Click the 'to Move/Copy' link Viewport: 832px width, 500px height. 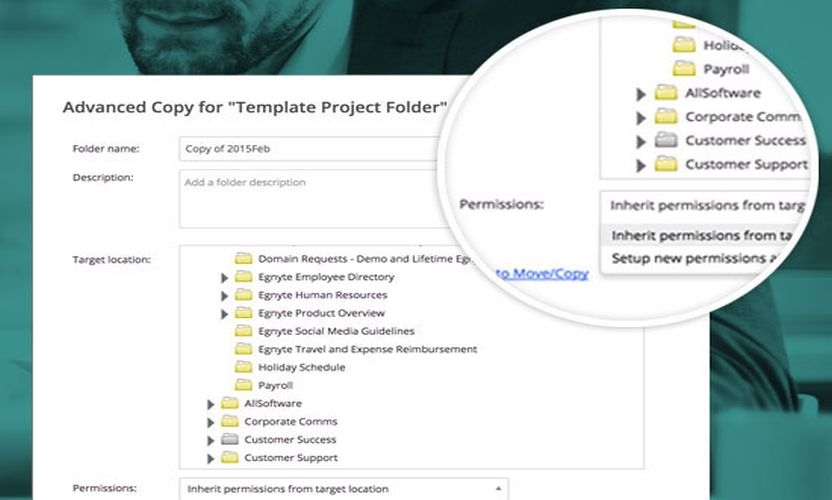click(543, 273)
